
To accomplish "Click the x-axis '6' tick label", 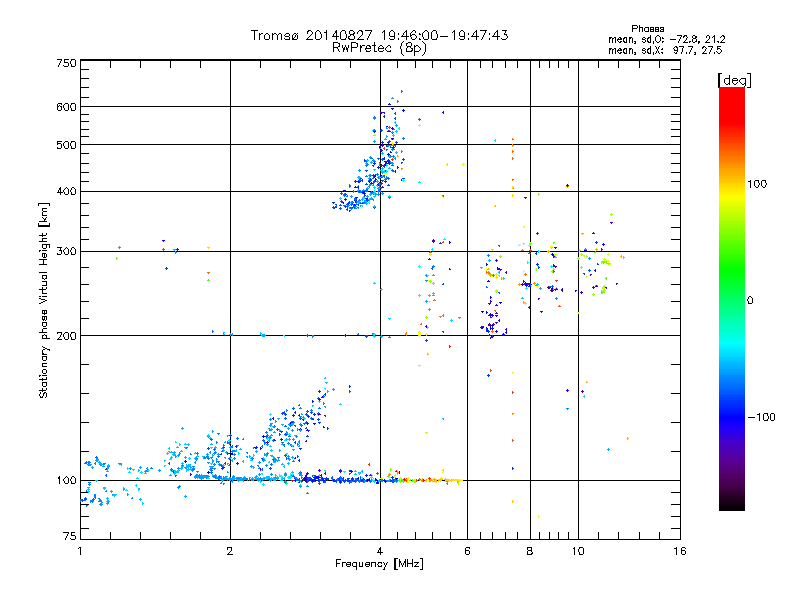I will click(467, 551).
